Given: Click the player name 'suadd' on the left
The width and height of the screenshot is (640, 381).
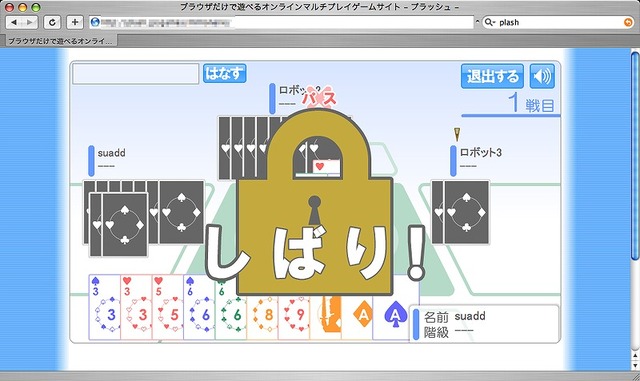Looking at the screenshot, I should (x=111, y=153).
